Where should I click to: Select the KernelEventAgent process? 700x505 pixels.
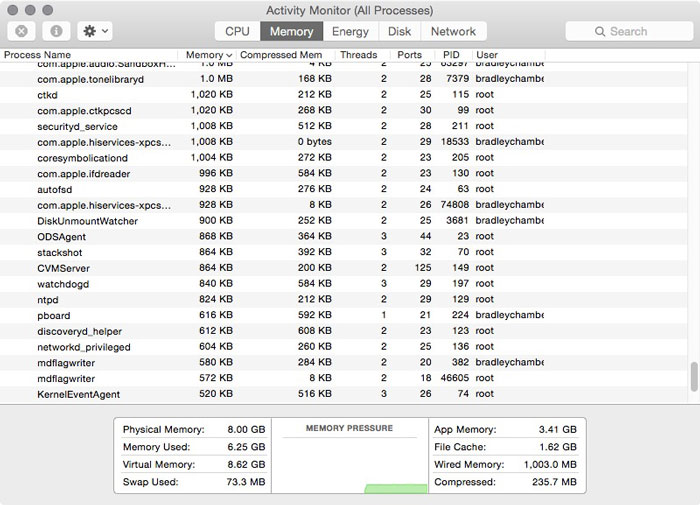[343, 394]
